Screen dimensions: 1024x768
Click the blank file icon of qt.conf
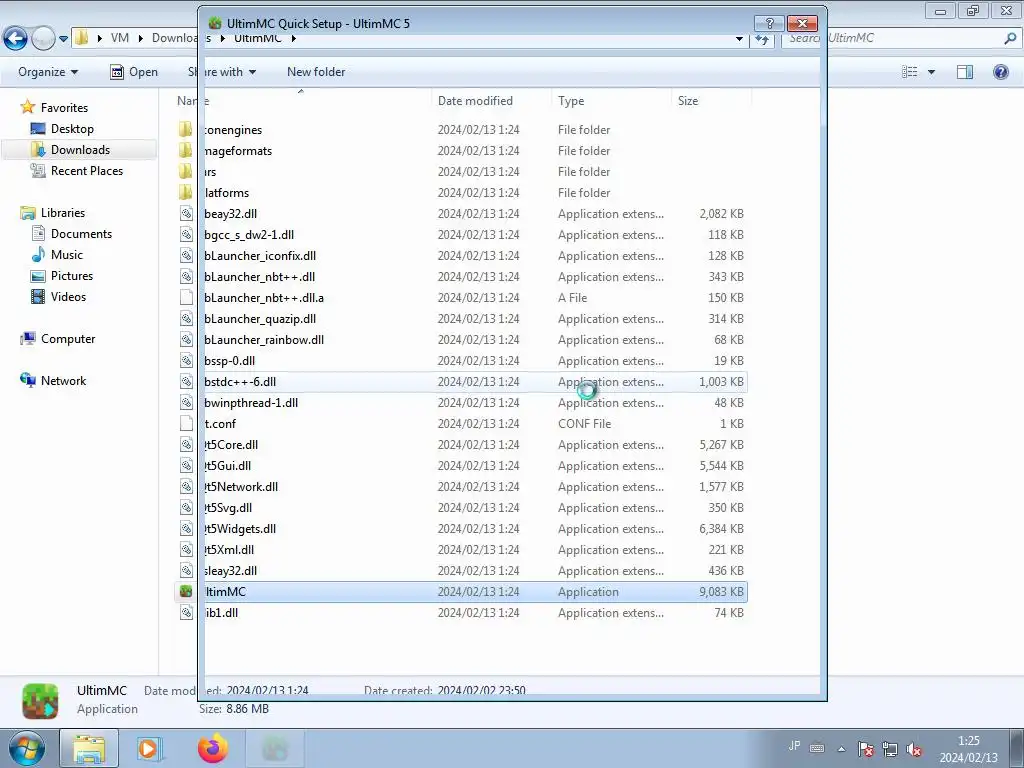[x=186, y=423]
